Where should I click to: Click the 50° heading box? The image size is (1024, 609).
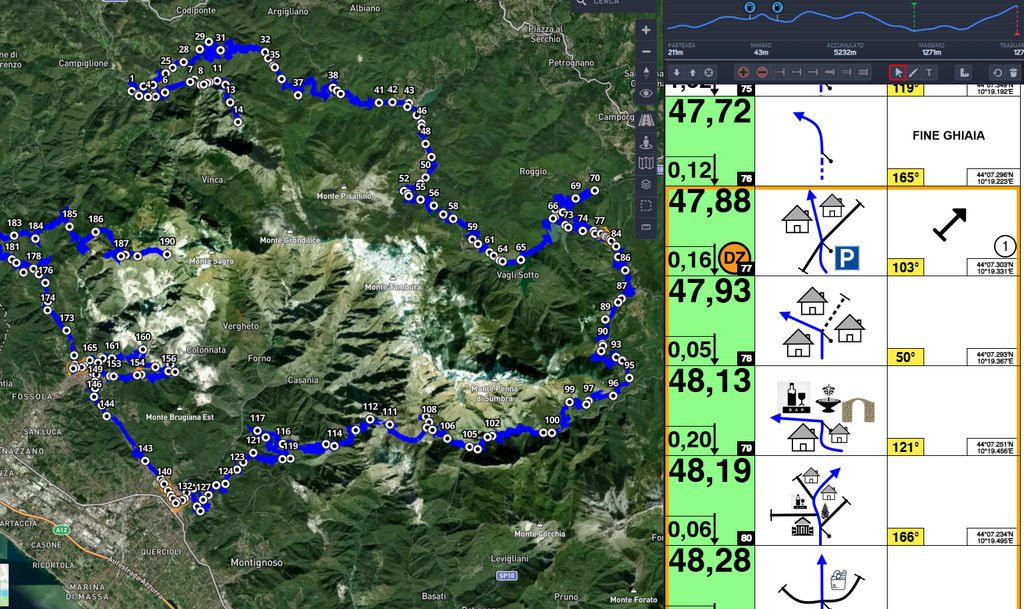click(x=906, y=357)
